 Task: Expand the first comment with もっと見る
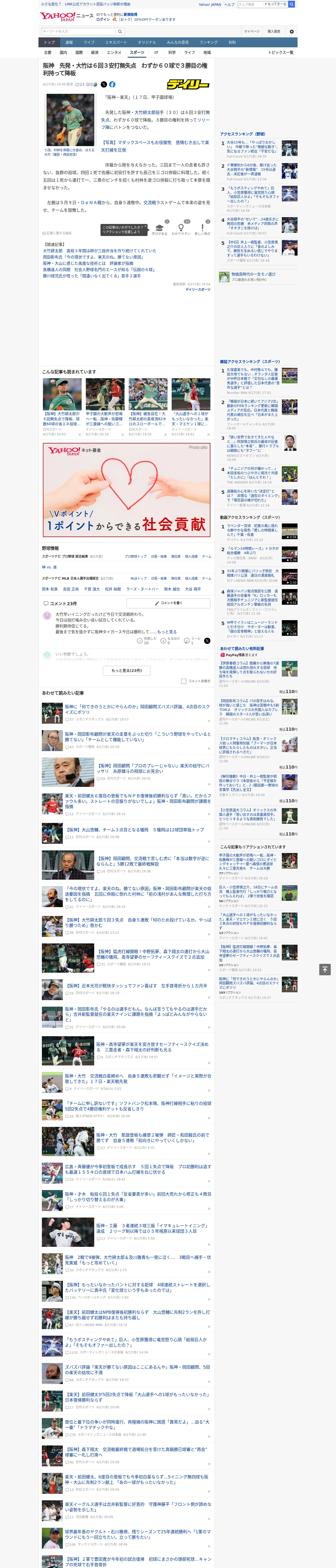coord(167,632)
